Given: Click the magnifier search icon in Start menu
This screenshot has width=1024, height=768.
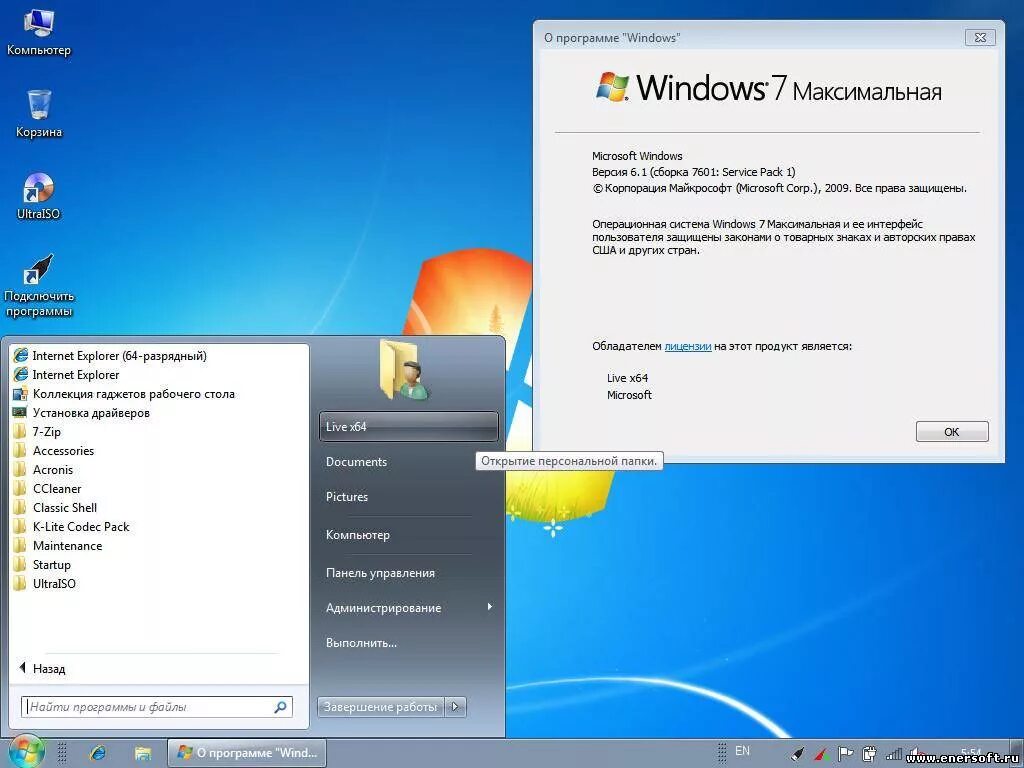Looking at the screenshot, I should pyautogui.click(x=280, y=707).
